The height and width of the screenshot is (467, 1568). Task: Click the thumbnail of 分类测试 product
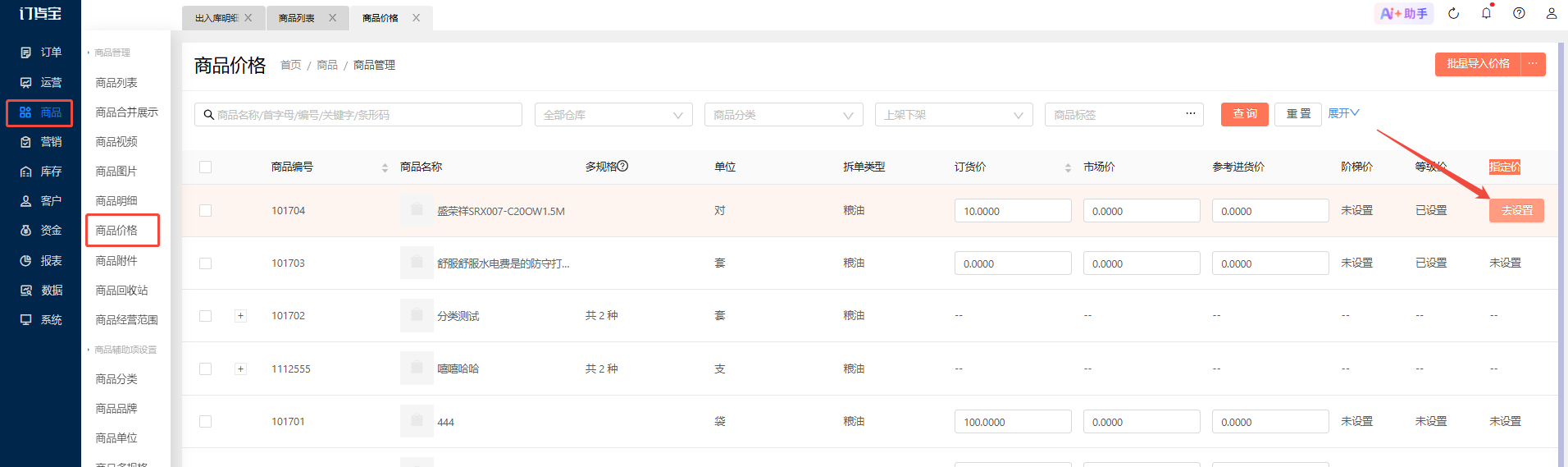(417, 316)
